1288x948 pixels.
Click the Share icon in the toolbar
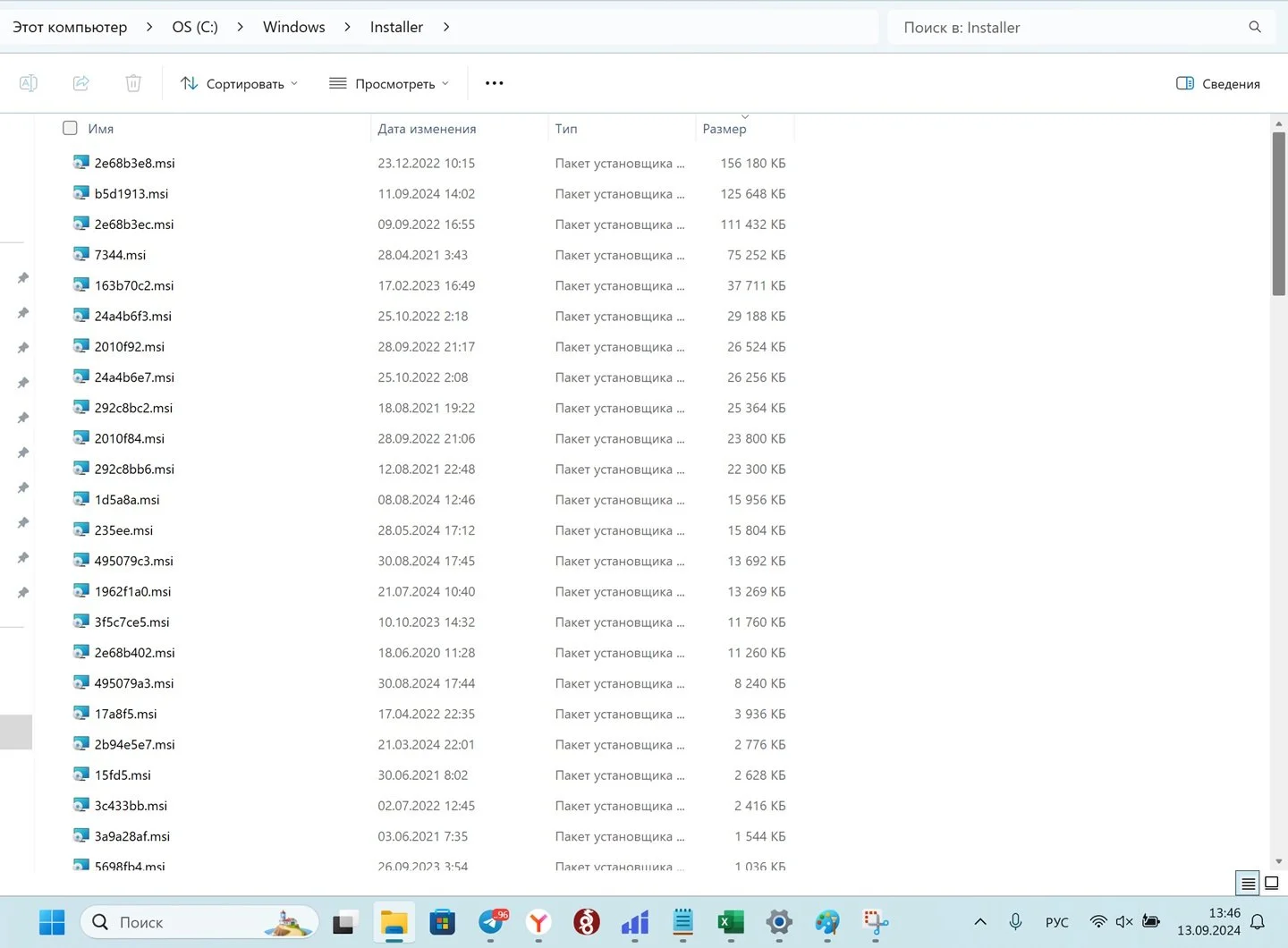80,83
